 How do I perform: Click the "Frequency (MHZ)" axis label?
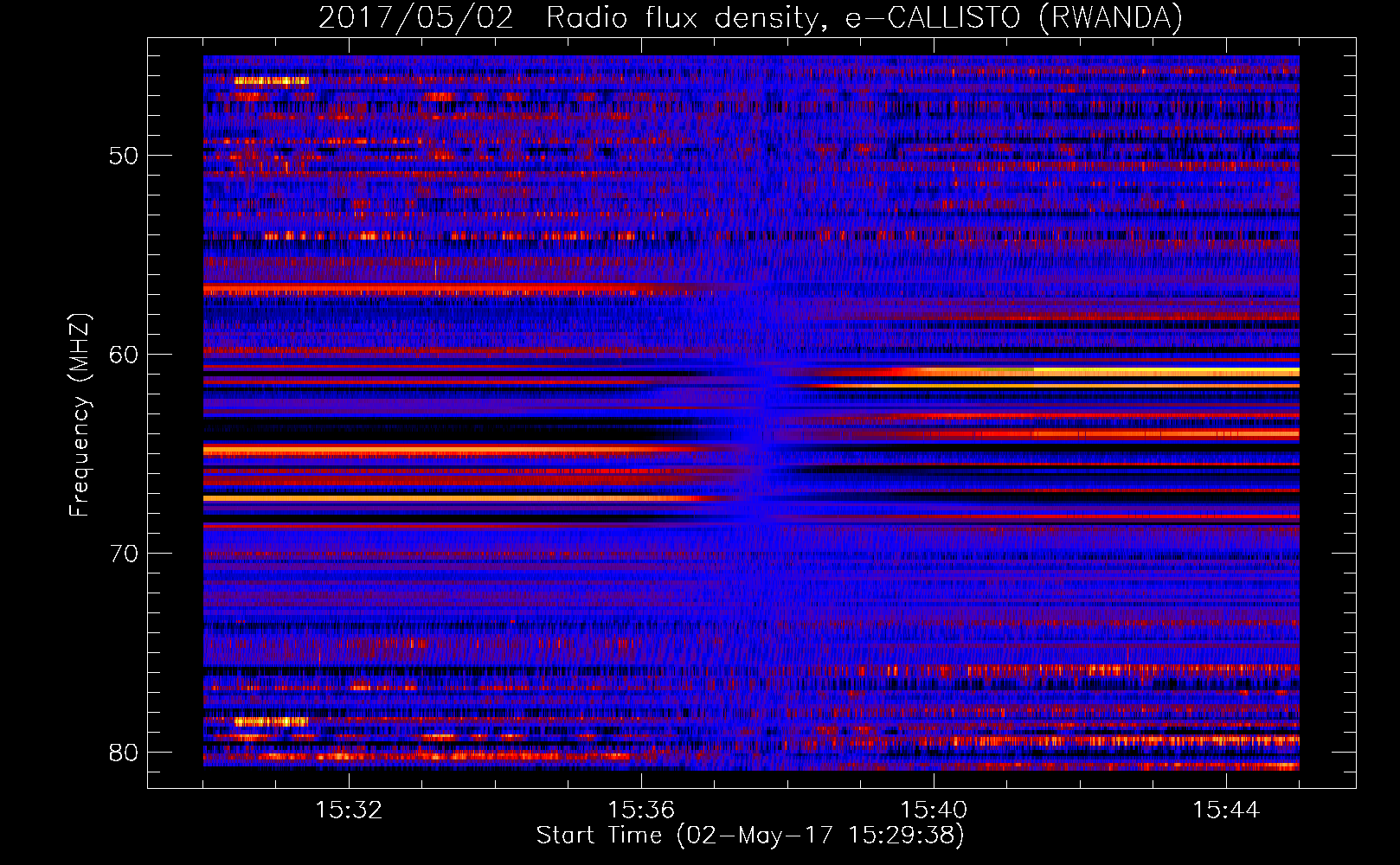[80, 415]
